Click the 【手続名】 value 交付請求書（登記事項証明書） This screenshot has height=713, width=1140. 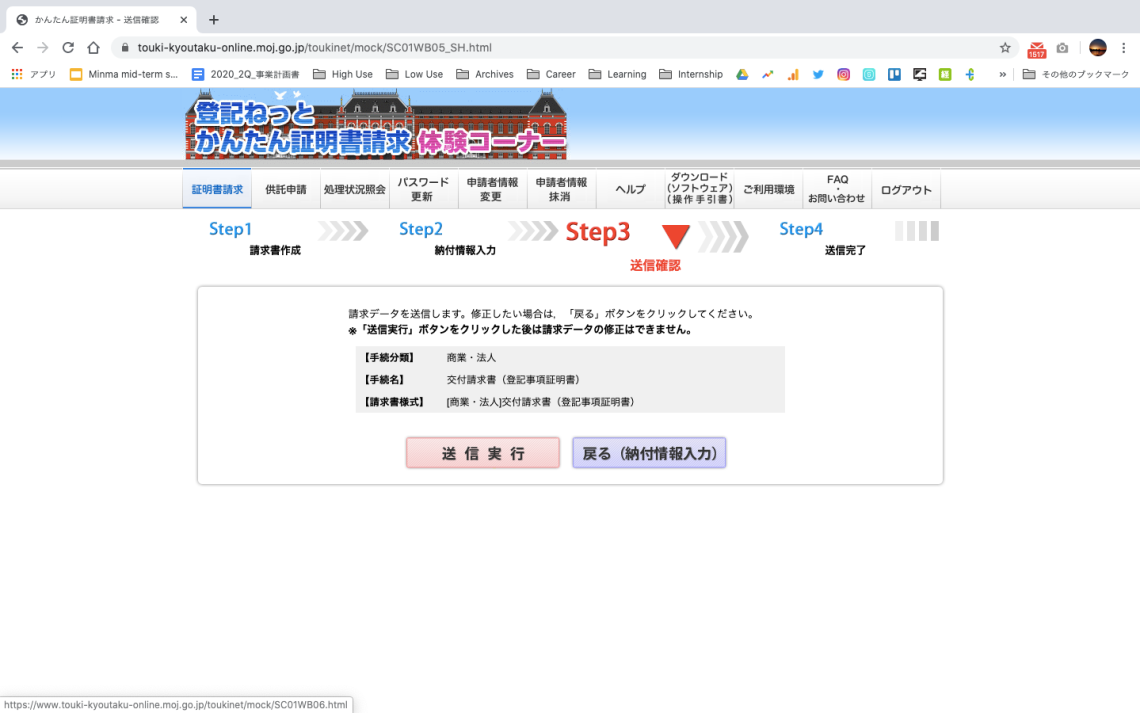pyautogui.click(x=513, y=379)
